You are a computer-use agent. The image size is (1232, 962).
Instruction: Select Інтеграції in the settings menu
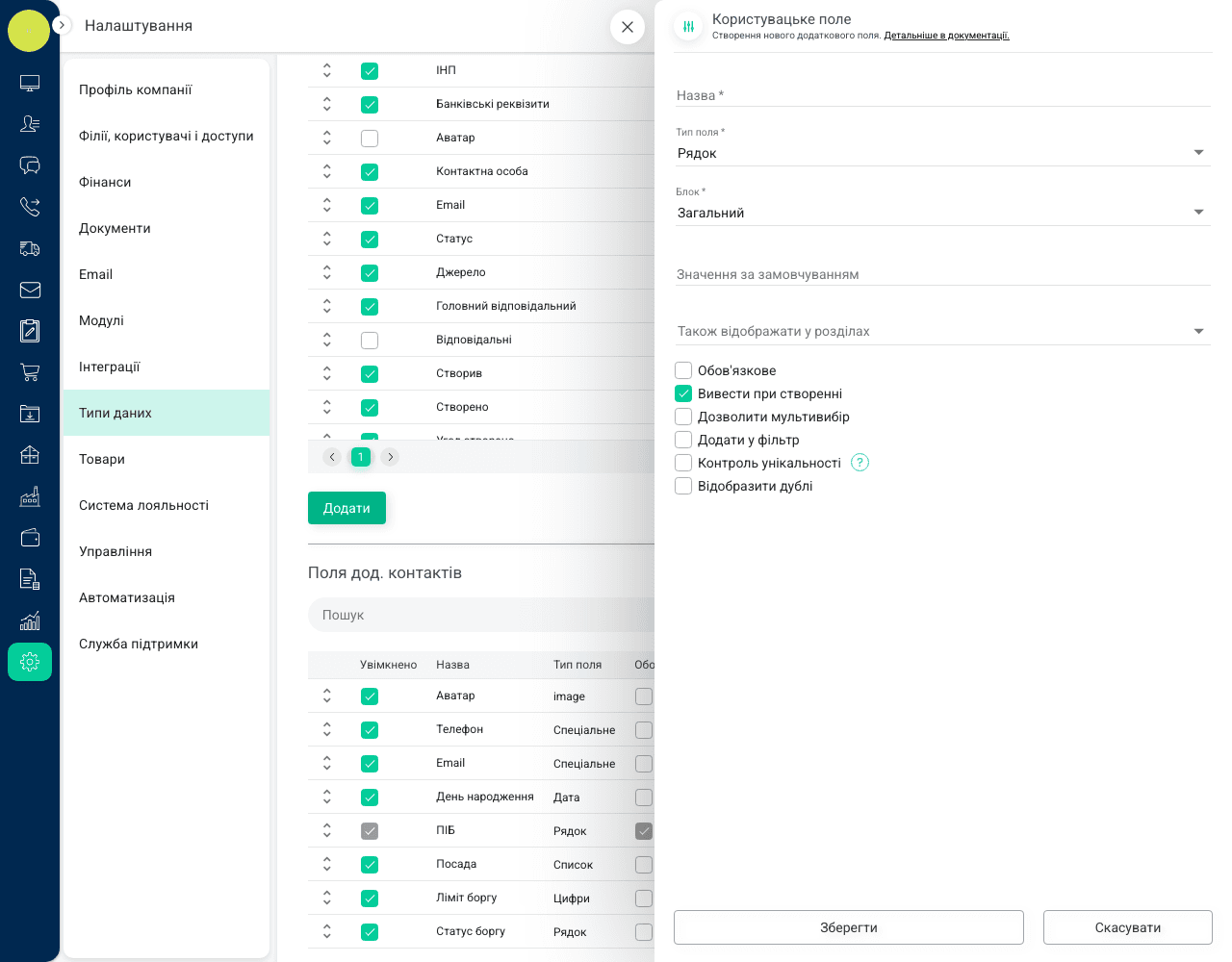coord(167,367)
